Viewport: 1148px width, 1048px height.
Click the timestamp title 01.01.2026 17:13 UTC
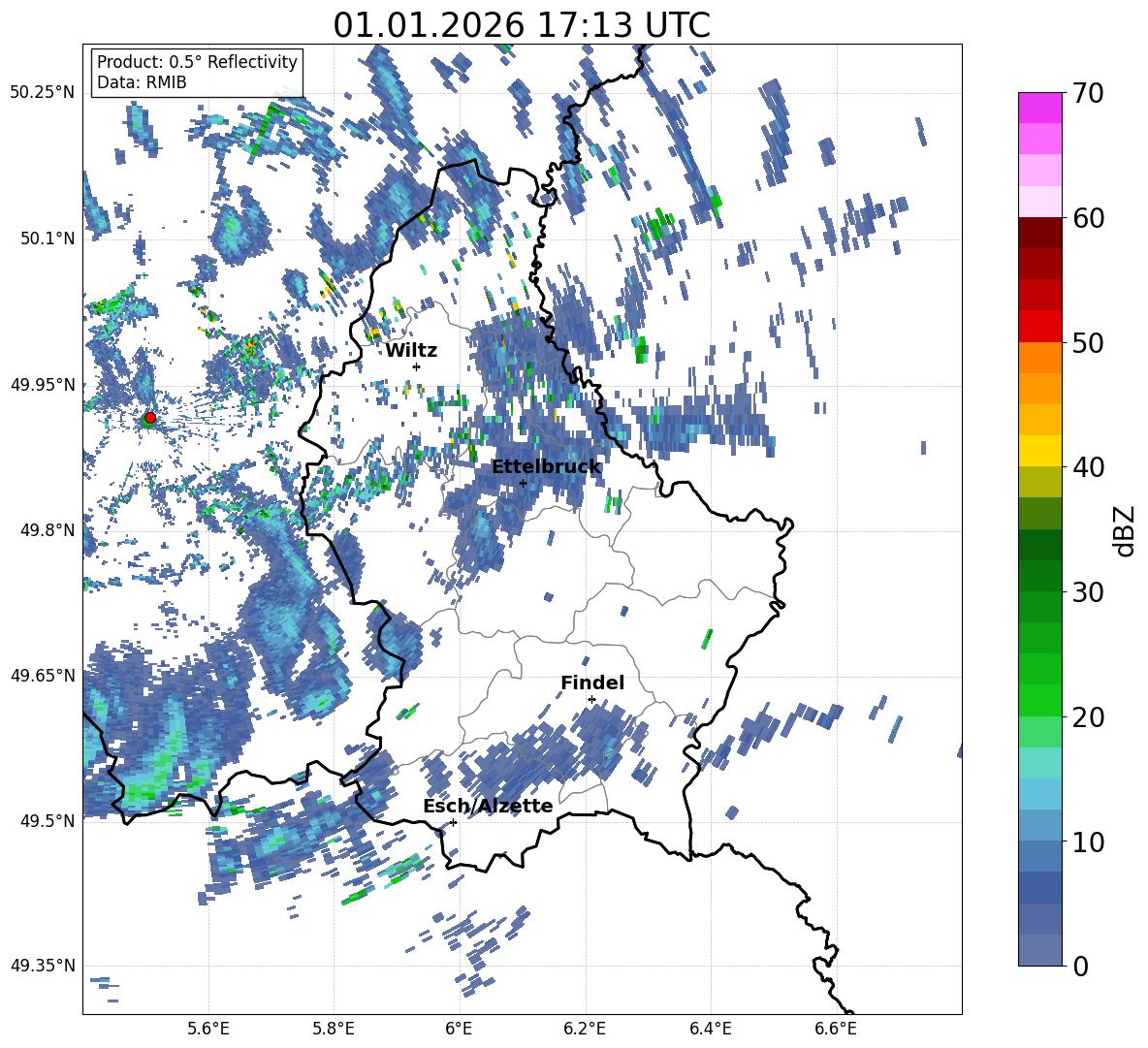pos(522,25)
